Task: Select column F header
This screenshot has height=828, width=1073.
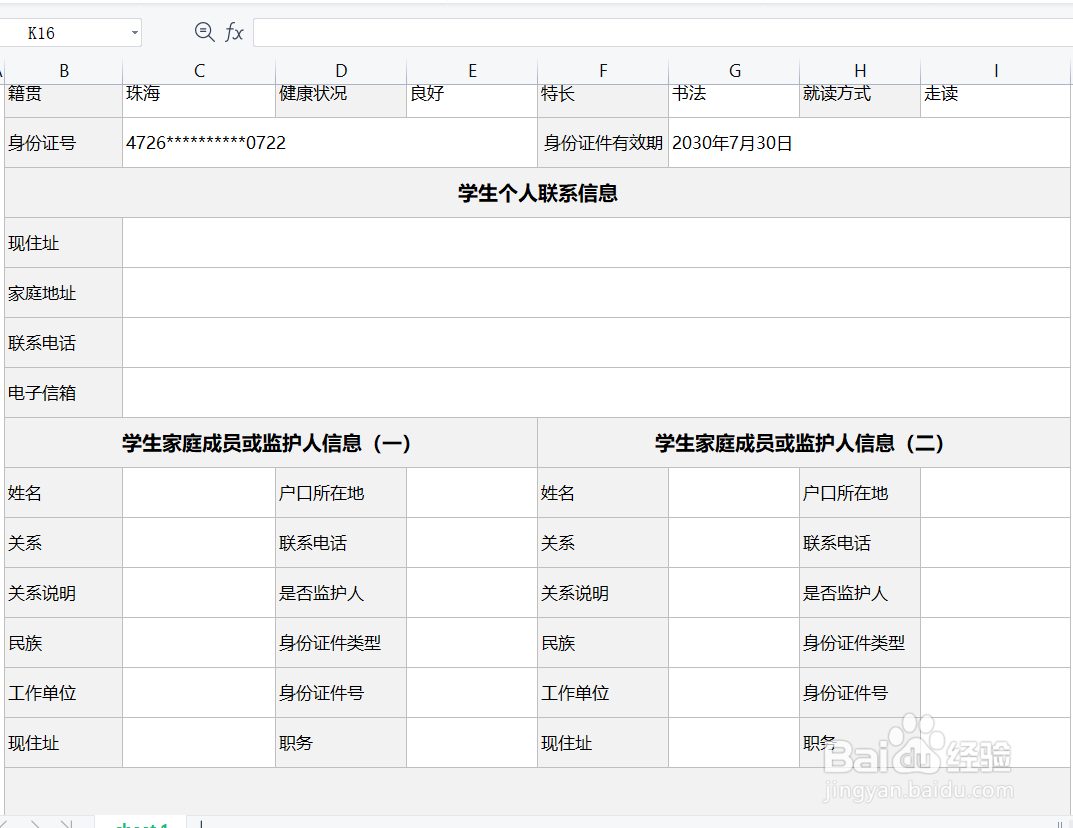Action: pos(602,70)
